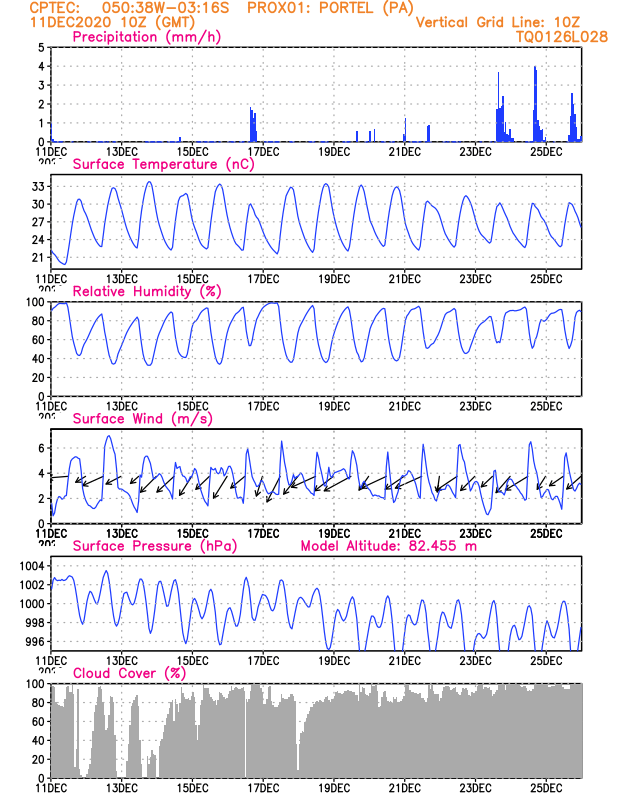Click the 33 value on temperature axis

(x=39, y=187)
